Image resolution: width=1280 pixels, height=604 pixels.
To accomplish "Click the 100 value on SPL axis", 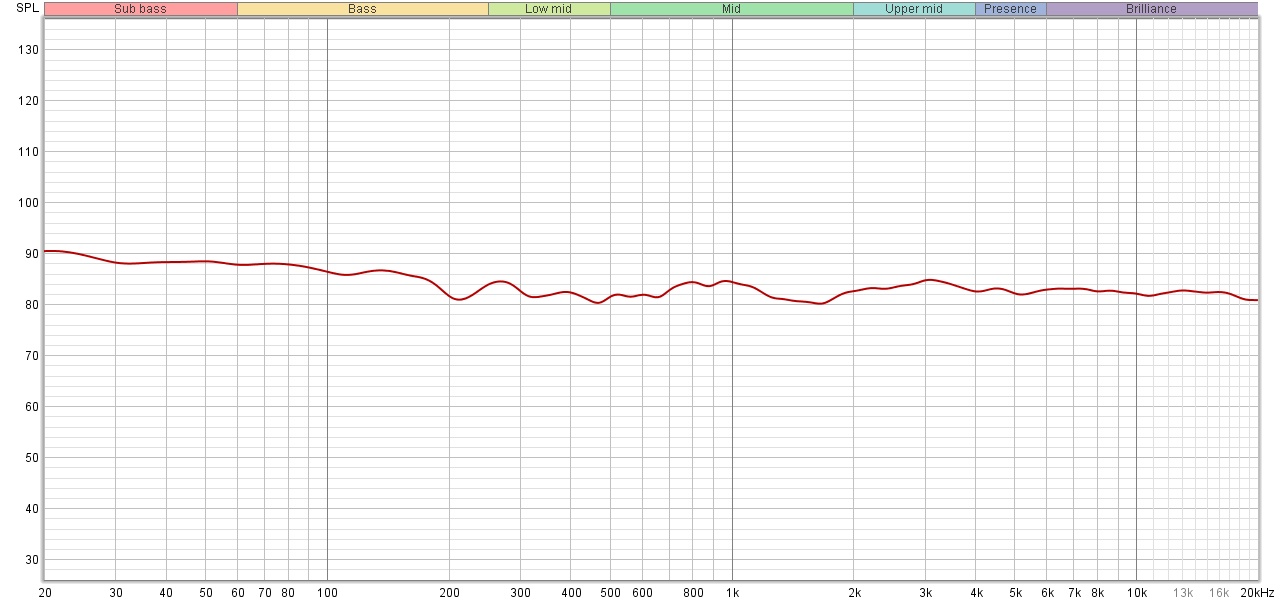I will 29,203.
